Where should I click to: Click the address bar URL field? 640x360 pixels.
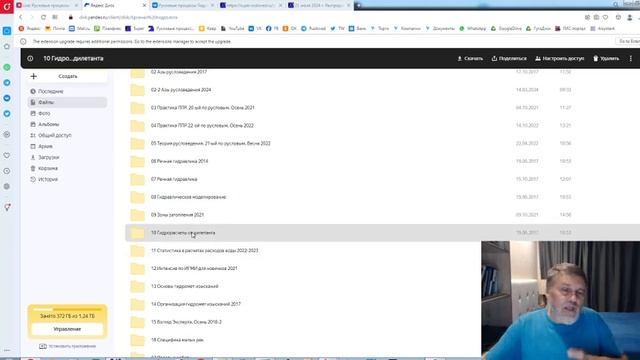click(x=129, y=17)
